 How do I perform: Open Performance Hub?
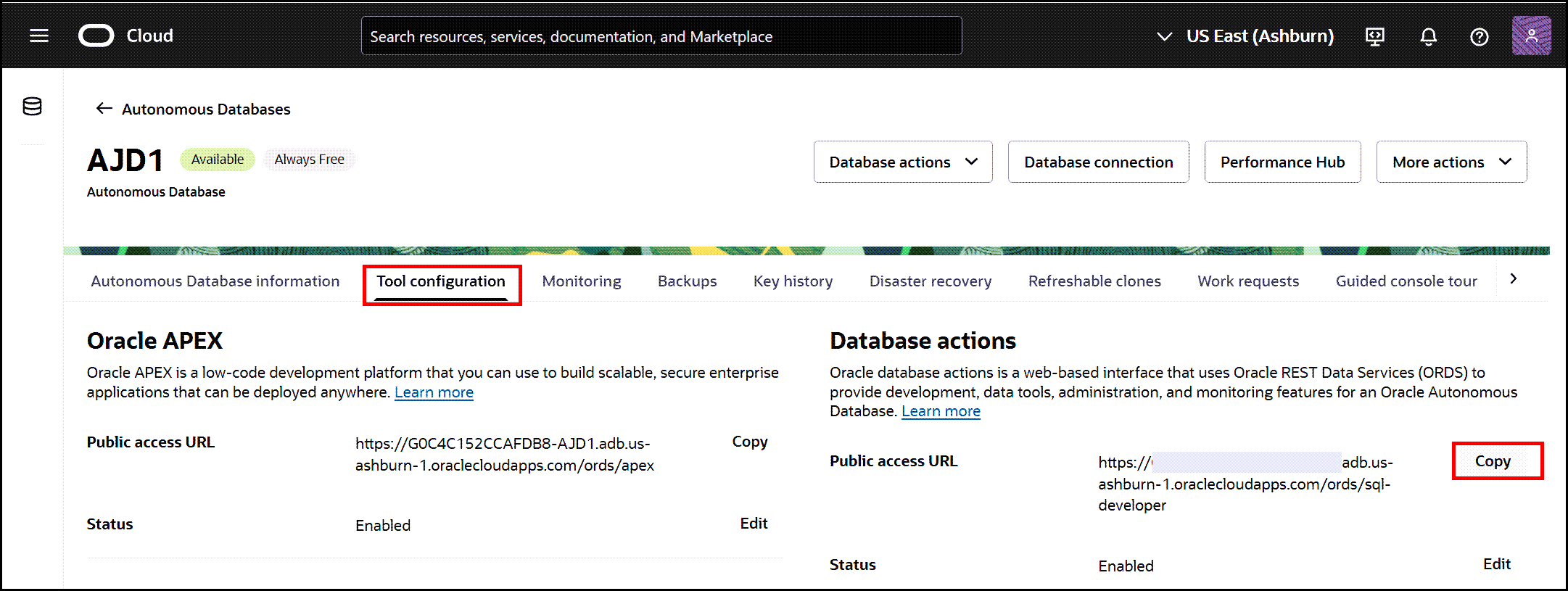point(1283,162)
